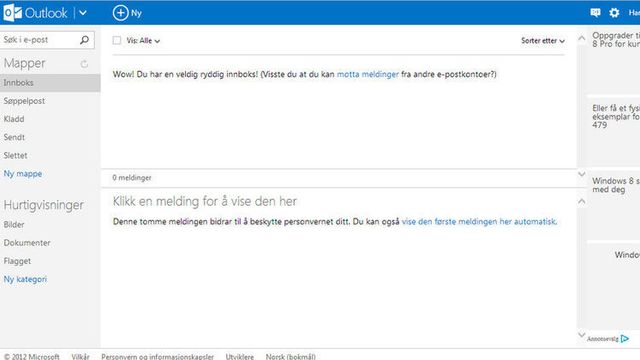Click the Ny mappe link
This screenshot has height=360, width=640.
pos(23,173)
